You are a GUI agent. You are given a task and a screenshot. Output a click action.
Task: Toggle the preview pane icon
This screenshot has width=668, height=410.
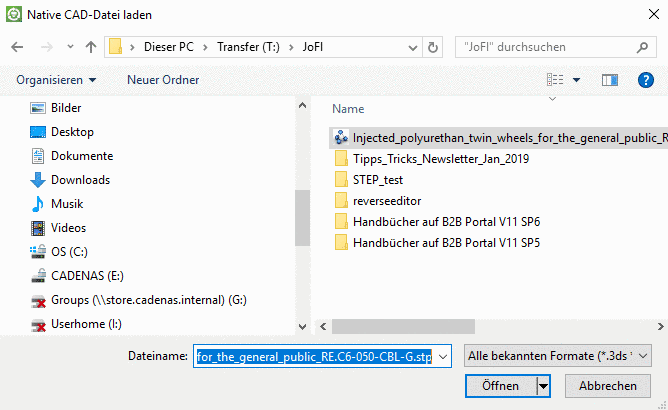point(609,79)
